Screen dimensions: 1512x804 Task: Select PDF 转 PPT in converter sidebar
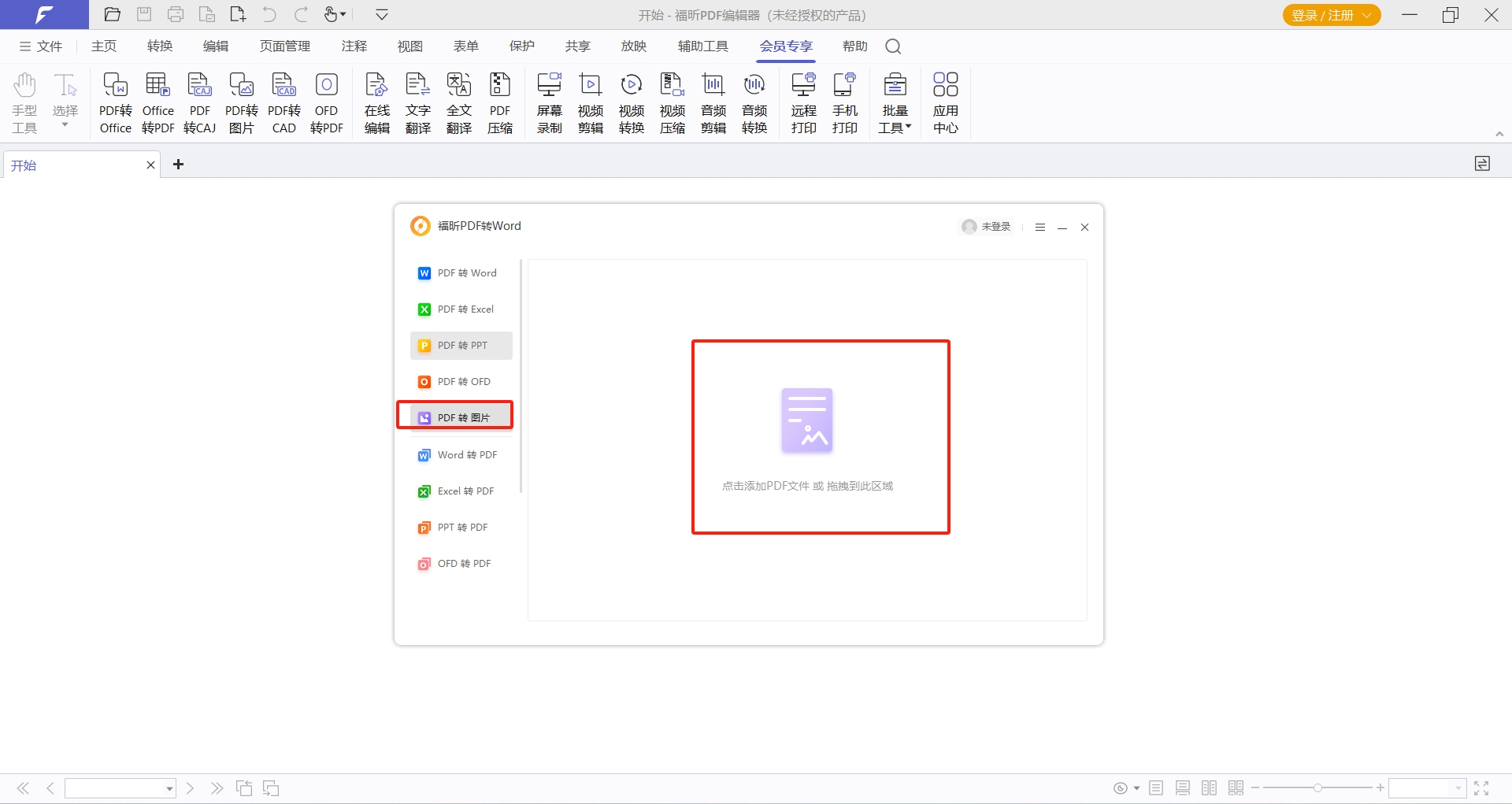[x=461, y=346]
